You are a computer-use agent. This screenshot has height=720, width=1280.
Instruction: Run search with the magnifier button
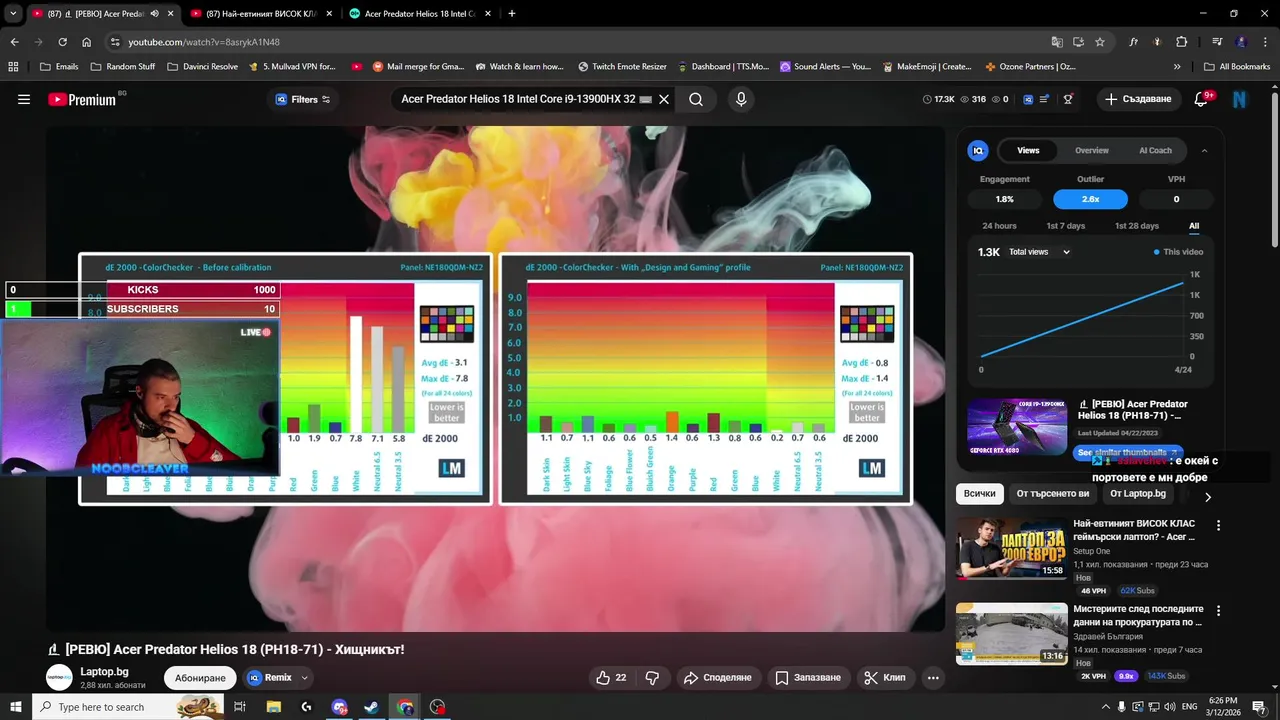(696, 99)
